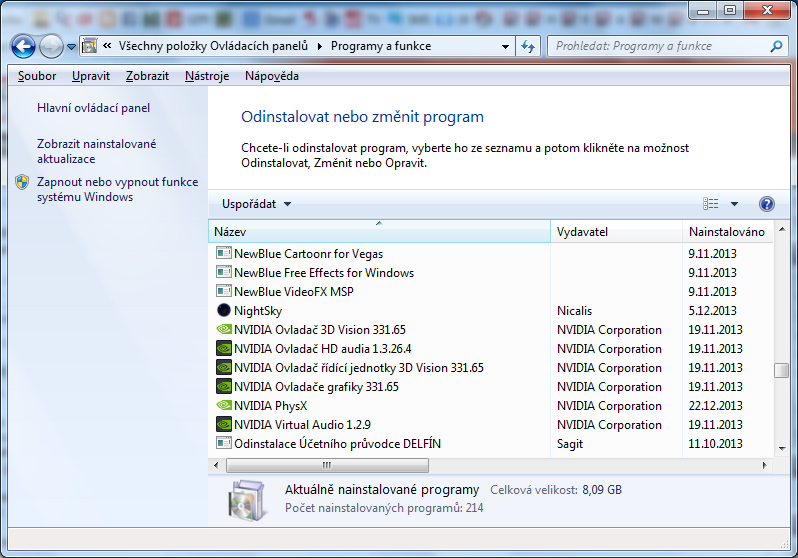Click the vertical scrollbar up arrow
Image resolution: width=798 pixels, height=558 pixels.
tap(782, 230)
